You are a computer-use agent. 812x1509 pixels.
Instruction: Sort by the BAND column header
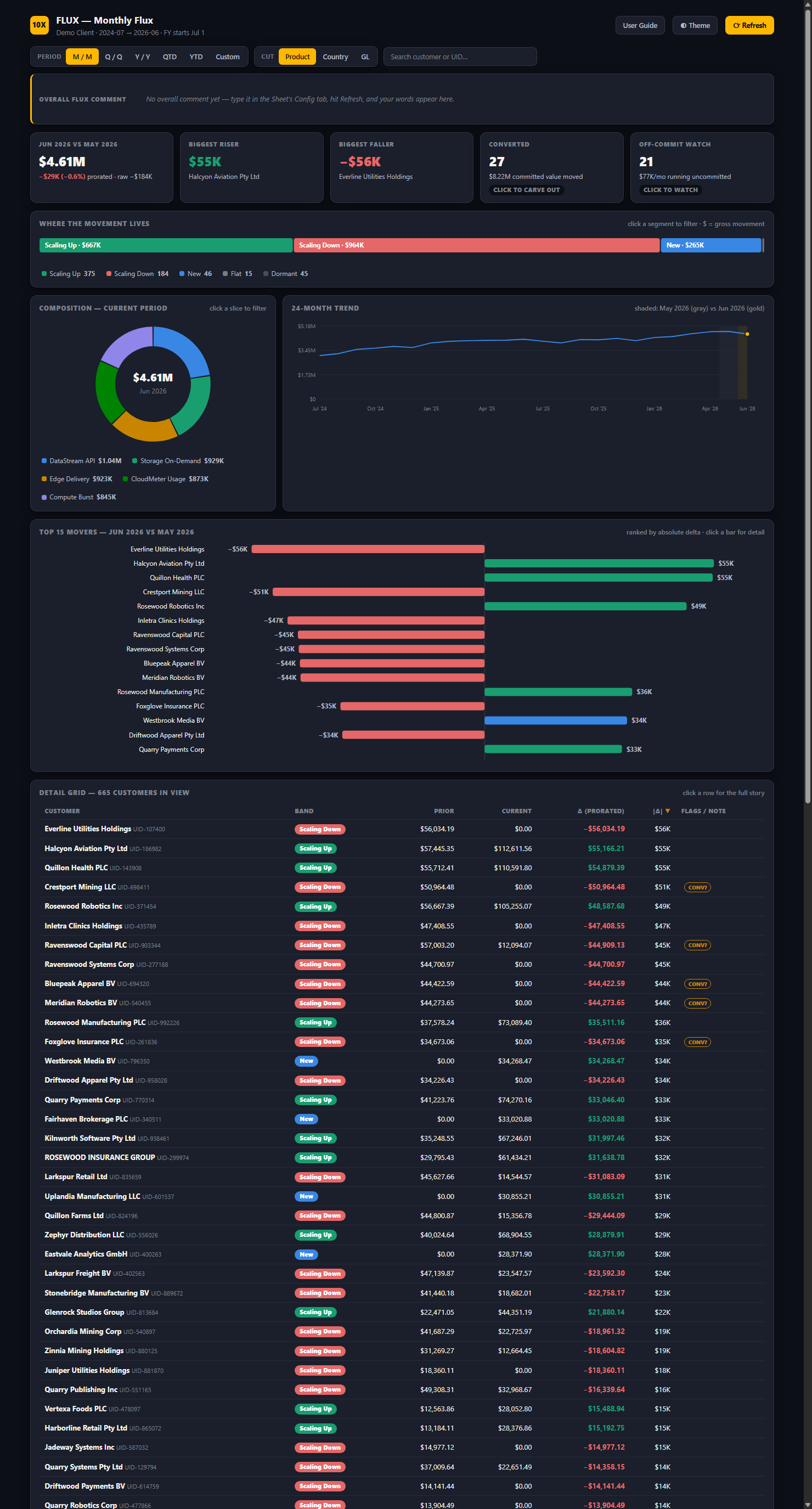(x=303, y=810)
